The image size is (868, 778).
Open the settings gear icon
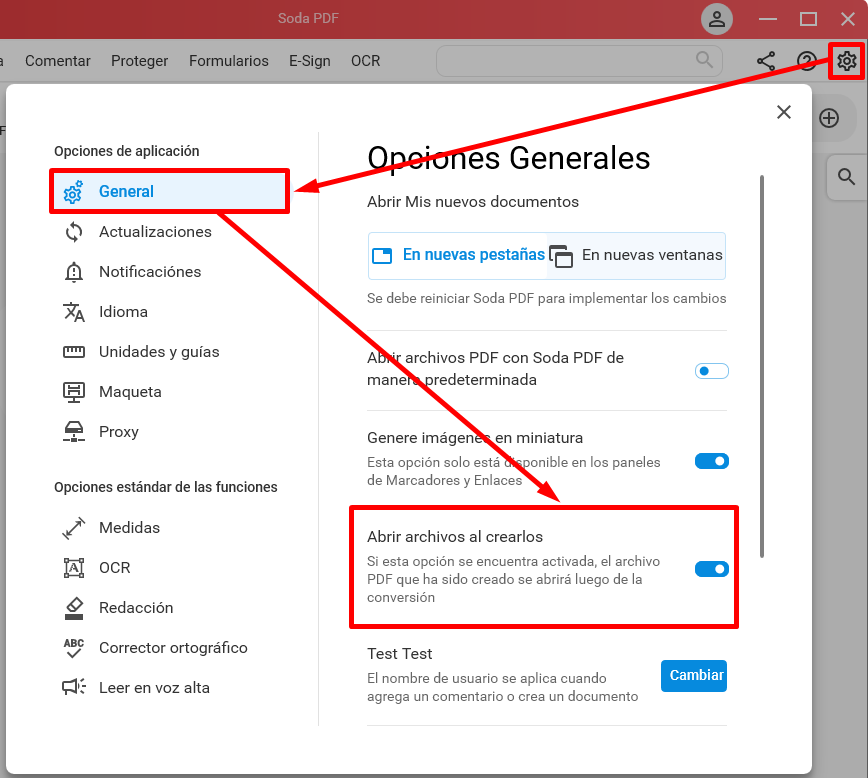point(846,61)
